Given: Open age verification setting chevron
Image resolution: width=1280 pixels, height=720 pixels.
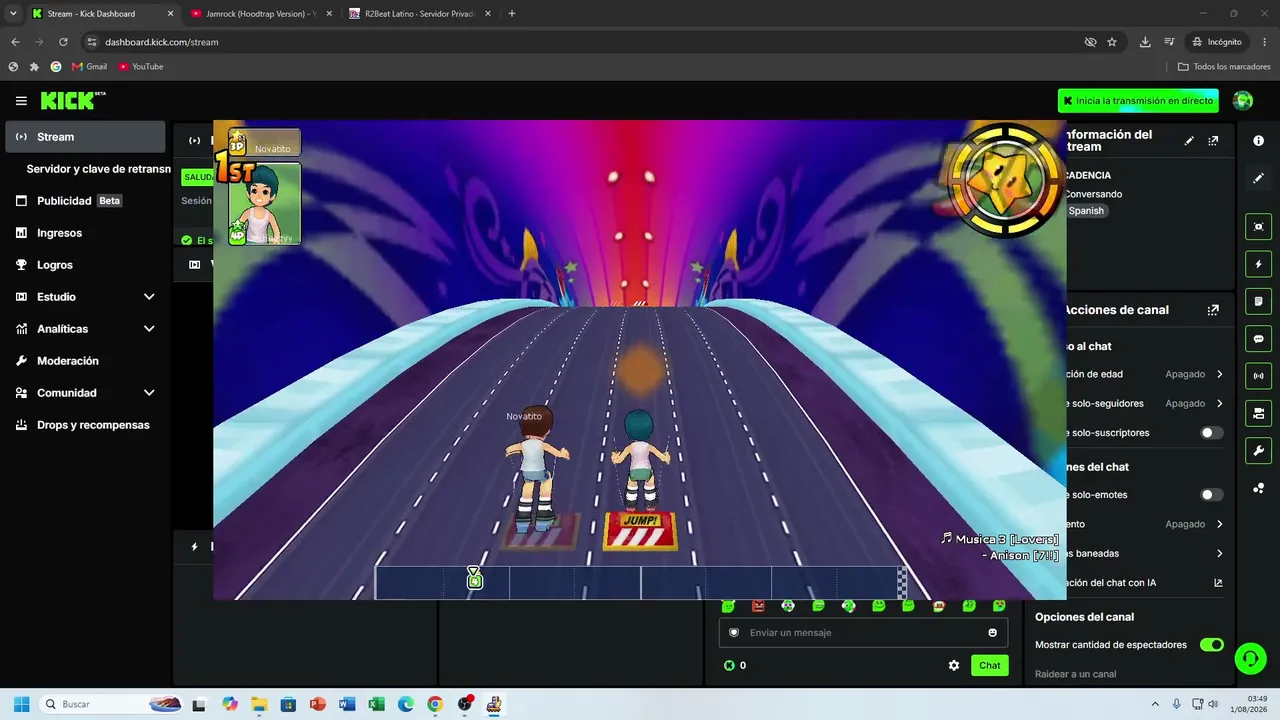Looking at the screenshot, I should 1219,374.
